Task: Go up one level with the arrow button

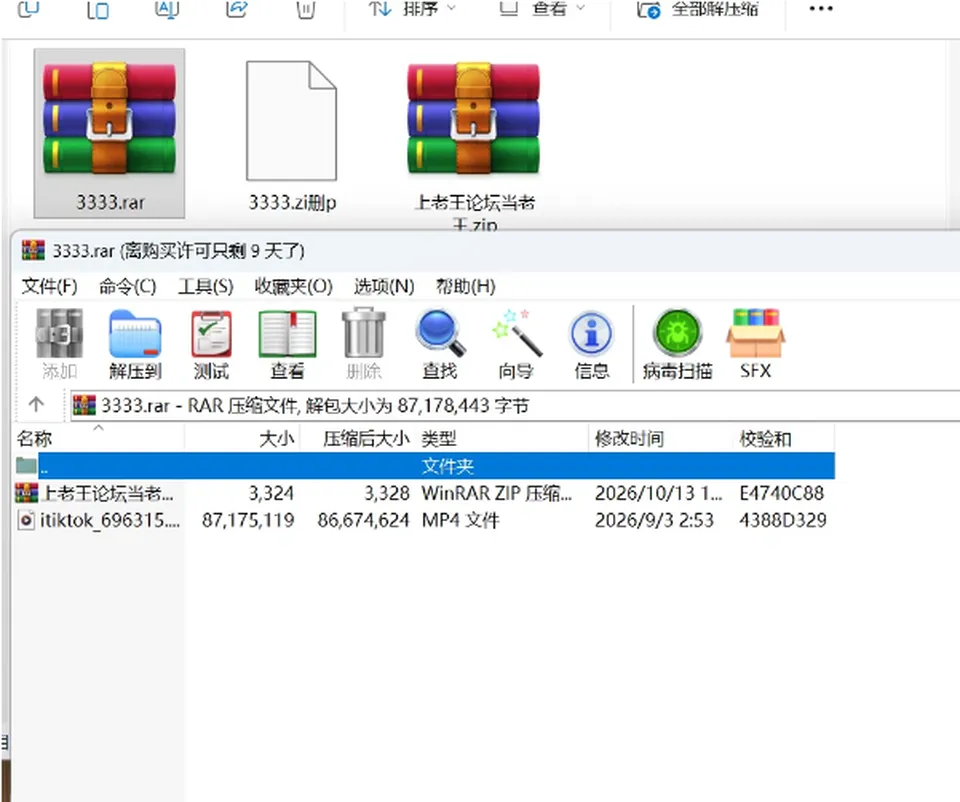Action: pyautogui.click(x=36, y=404)
